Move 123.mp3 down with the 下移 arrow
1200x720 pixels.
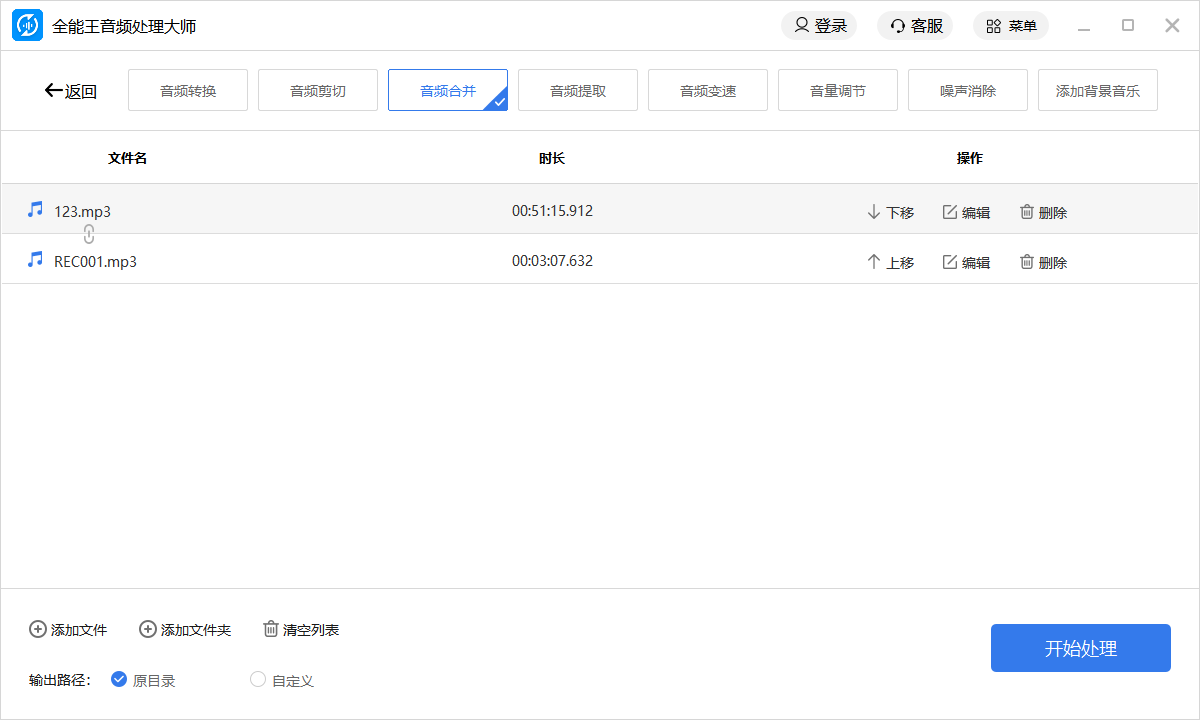click(874, 212)
